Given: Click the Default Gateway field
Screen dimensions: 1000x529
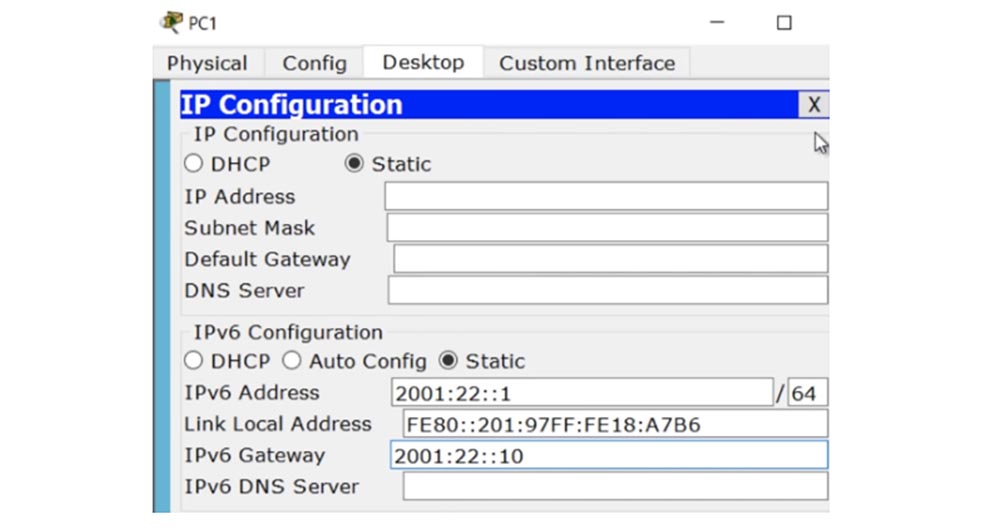Looking at the screenshot, I should click(x=610, y=259).
